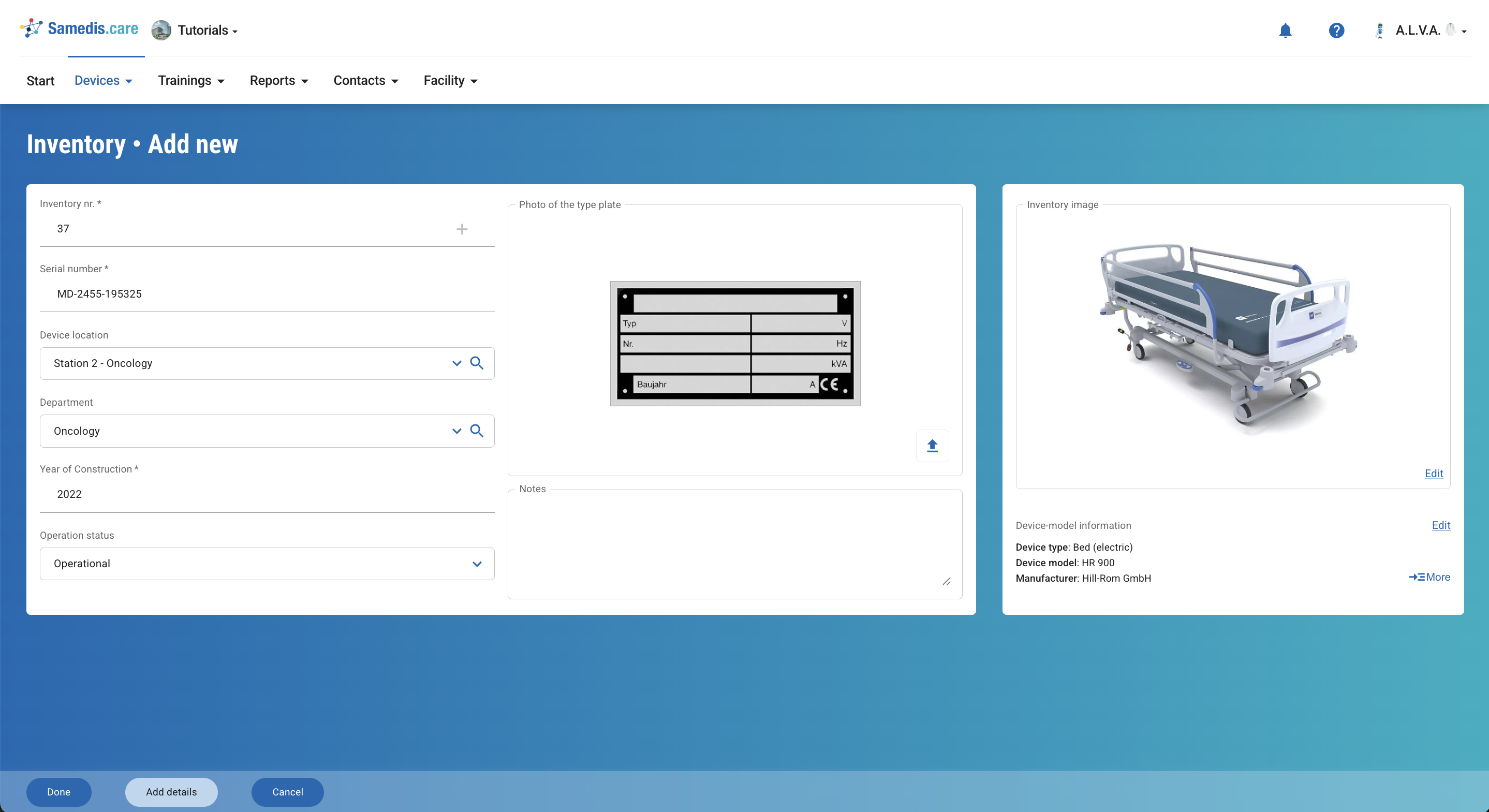
Task: Click the help question mark icon
Action: tap(1336, 31)
